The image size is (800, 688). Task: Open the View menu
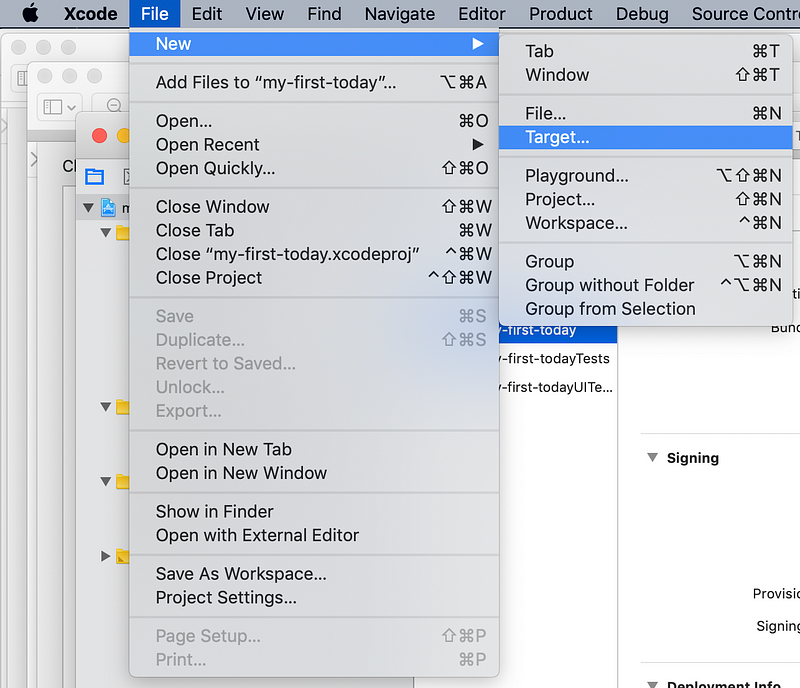pos(264,14)
